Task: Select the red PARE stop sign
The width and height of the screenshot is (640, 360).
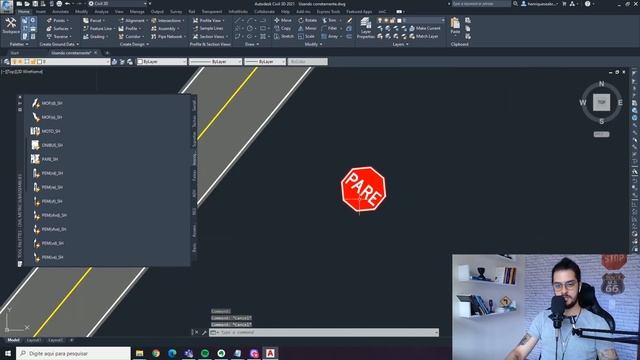Action: point(363,189)
